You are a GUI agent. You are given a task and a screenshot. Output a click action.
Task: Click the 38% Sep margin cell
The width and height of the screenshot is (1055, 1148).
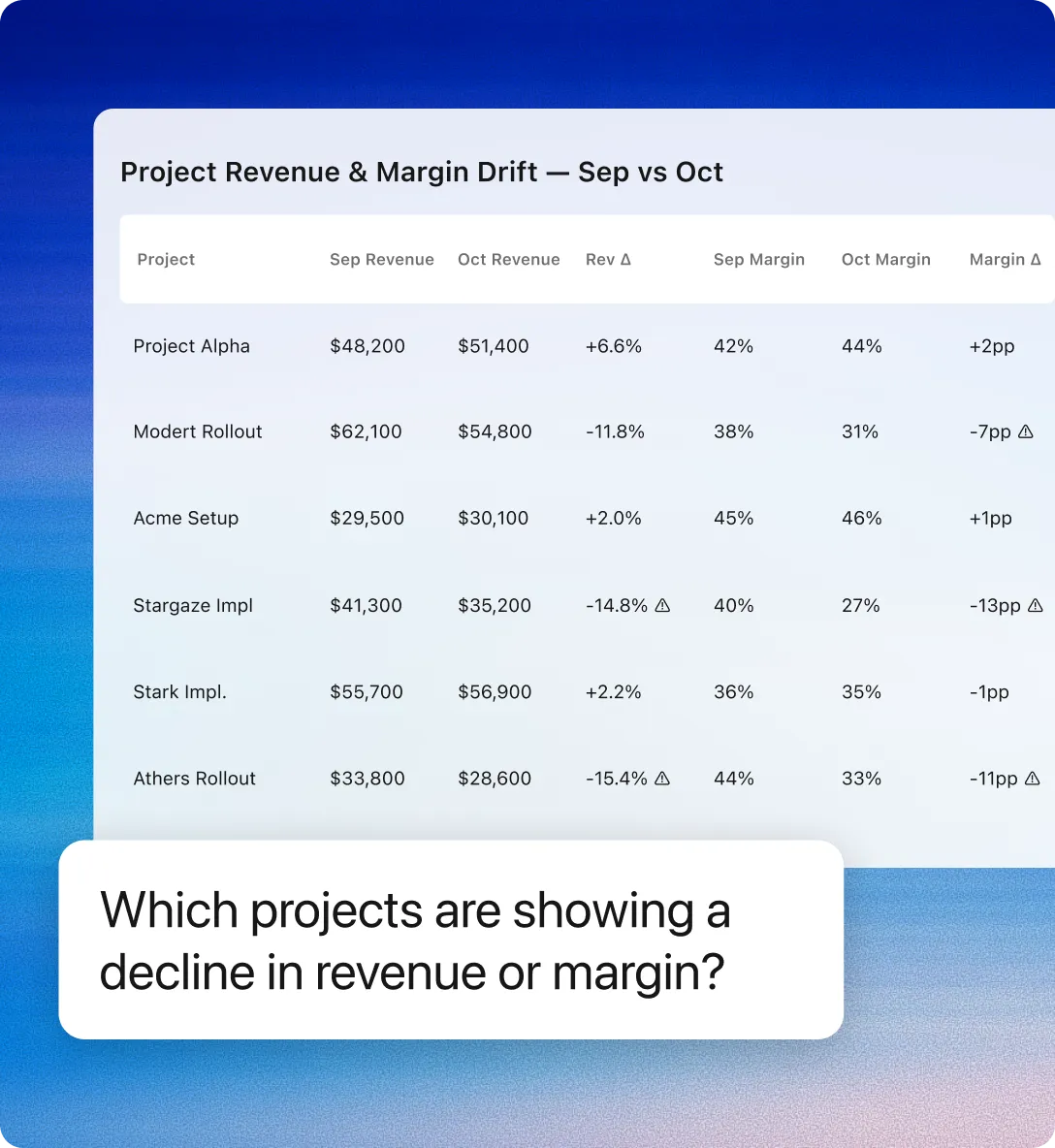(x=734, y=431)
